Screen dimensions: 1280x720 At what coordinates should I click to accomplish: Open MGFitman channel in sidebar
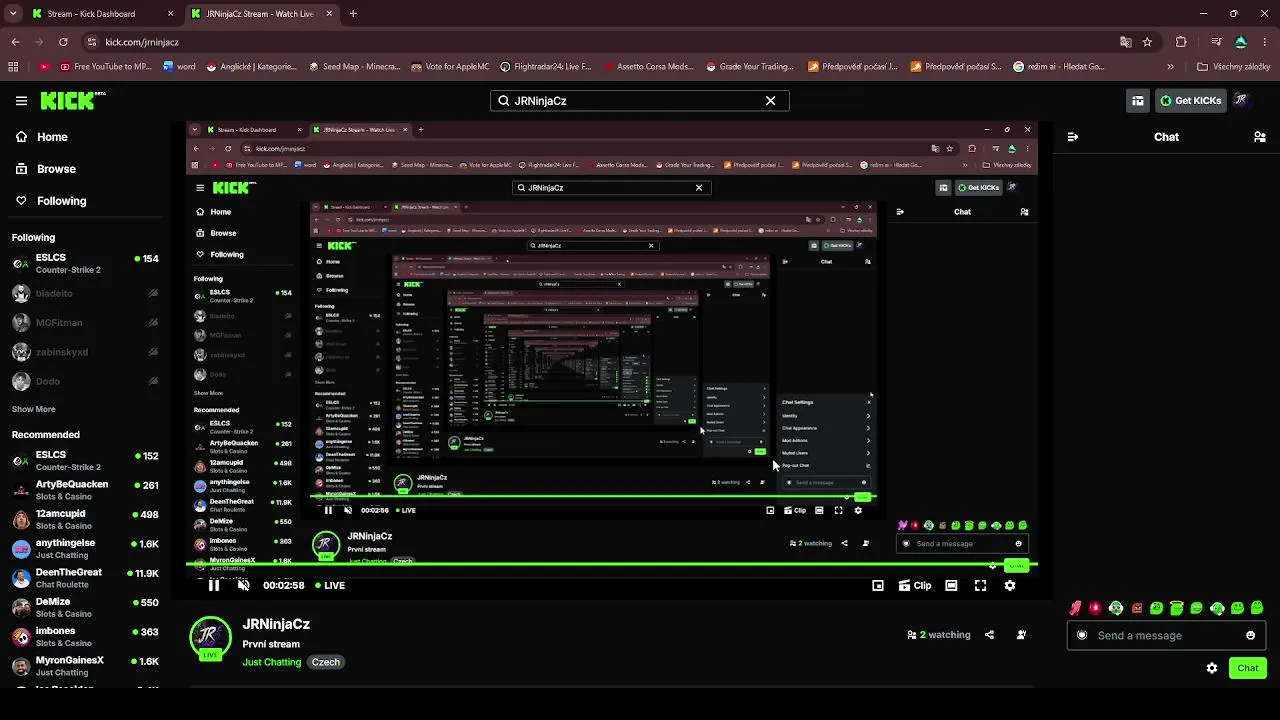[x=85, y=323]
